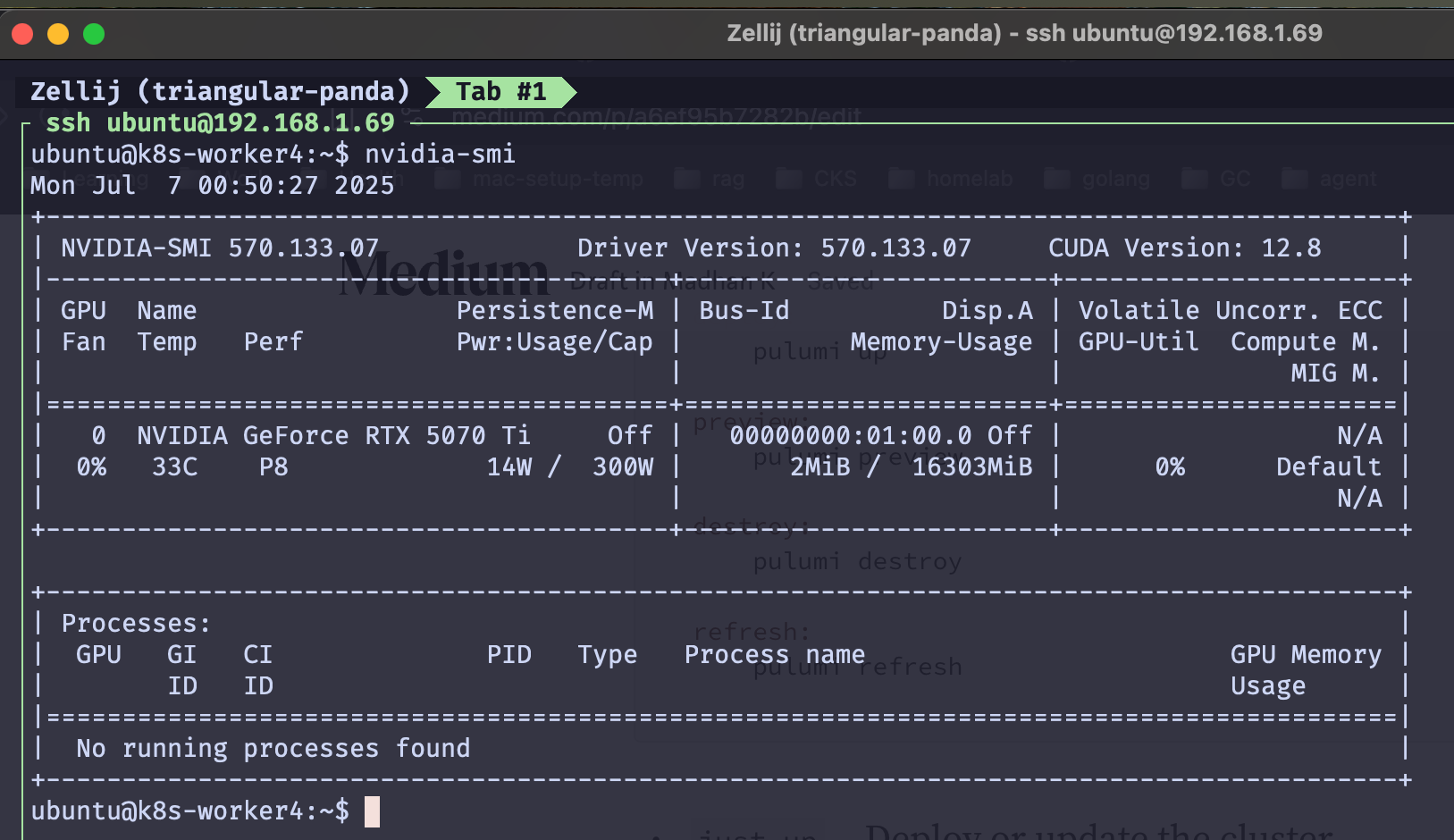Viewport: 1454px width, 840px height.
Task: Click the Disp.A column header
Action: pyautogui.click(x=988, y=310)
